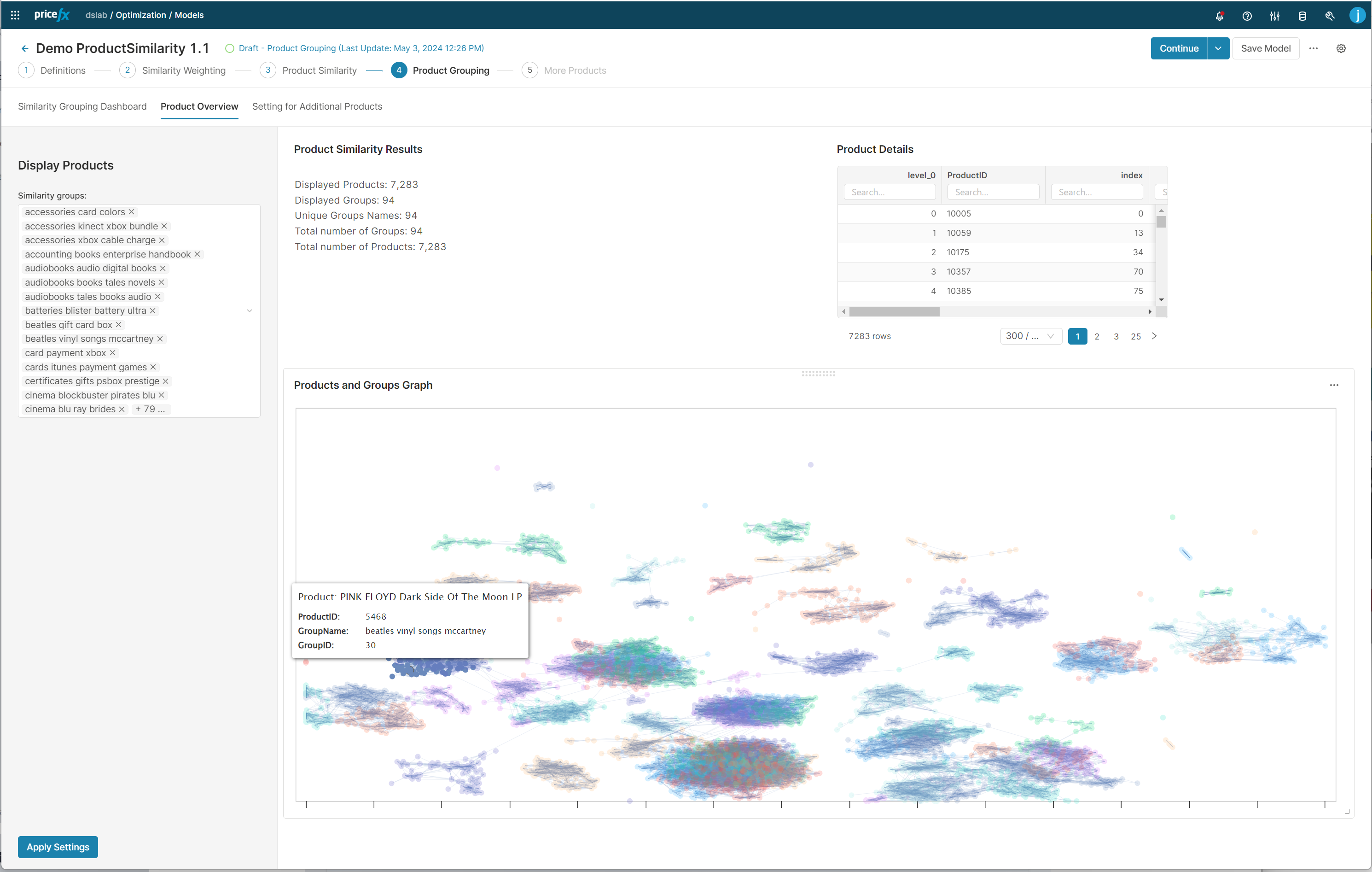Remove 'cinema blu ray brides' group tag

pyautogui.click(x=122, y=409)
